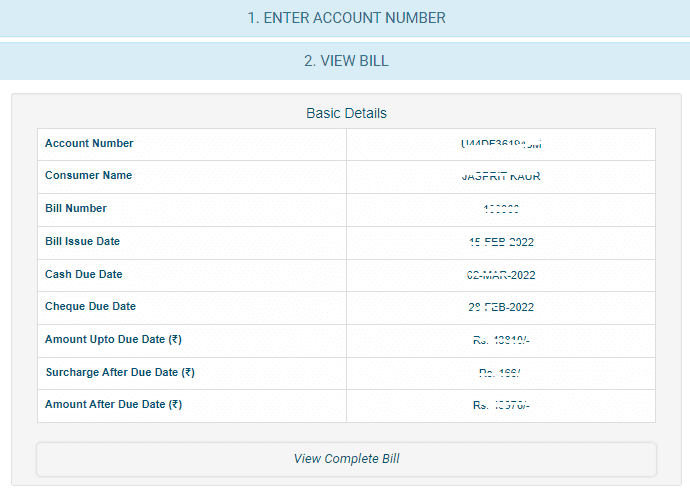Viewport: 690px width, 497px height.
Task: Expand the Enter Account Number section
Action: tap(346, 18)
